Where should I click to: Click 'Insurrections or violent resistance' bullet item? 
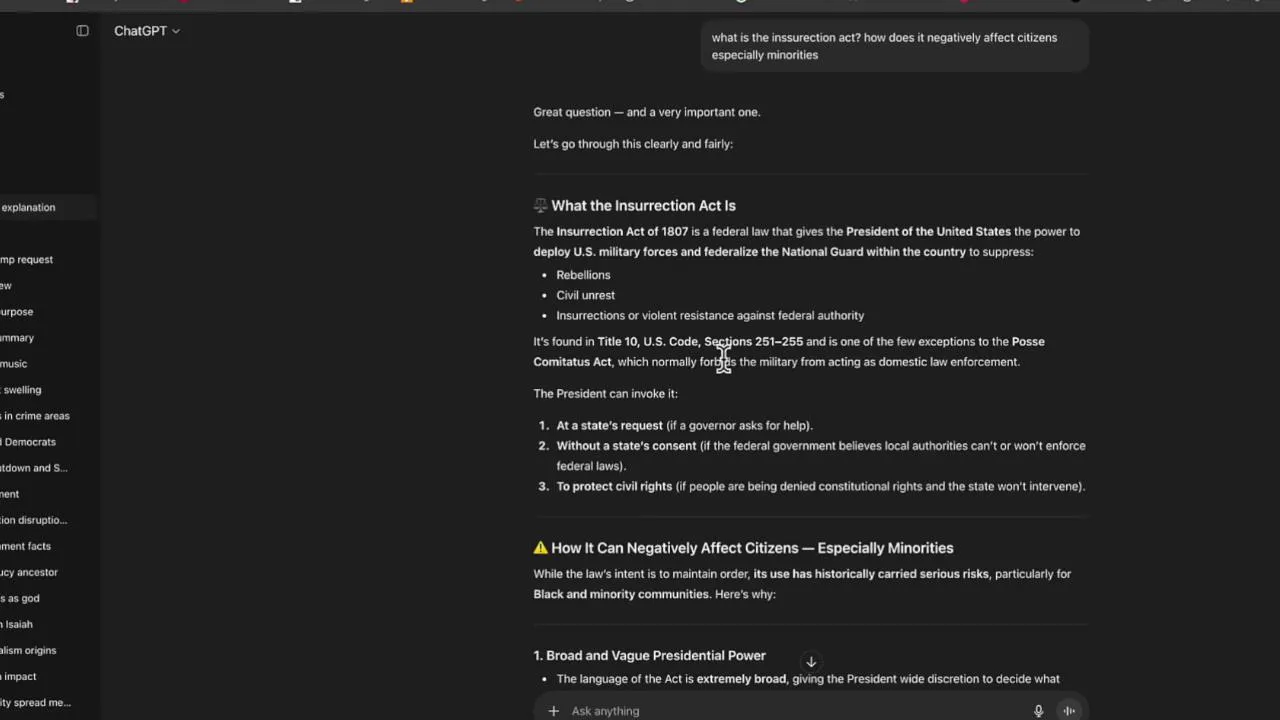click(x=710, y=315)
